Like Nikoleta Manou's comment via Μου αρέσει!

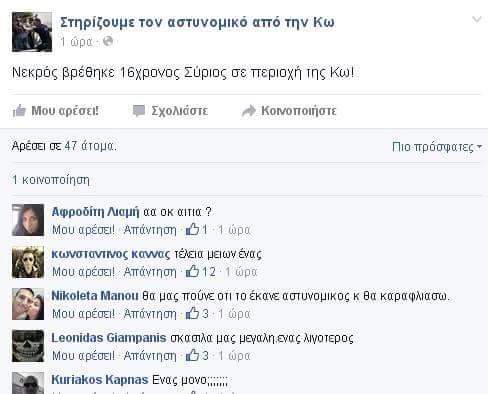pyautogui.click(x=83, y=314)
